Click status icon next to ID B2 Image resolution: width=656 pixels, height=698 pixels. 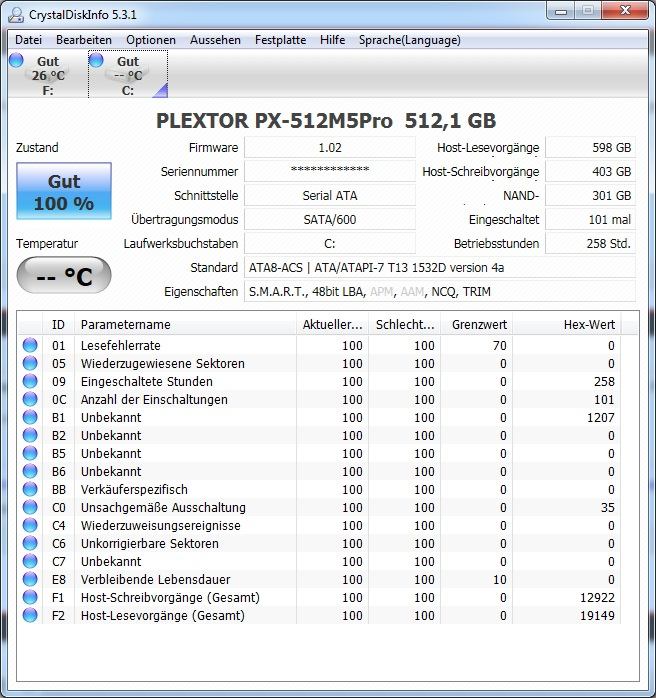pos(30,435)
